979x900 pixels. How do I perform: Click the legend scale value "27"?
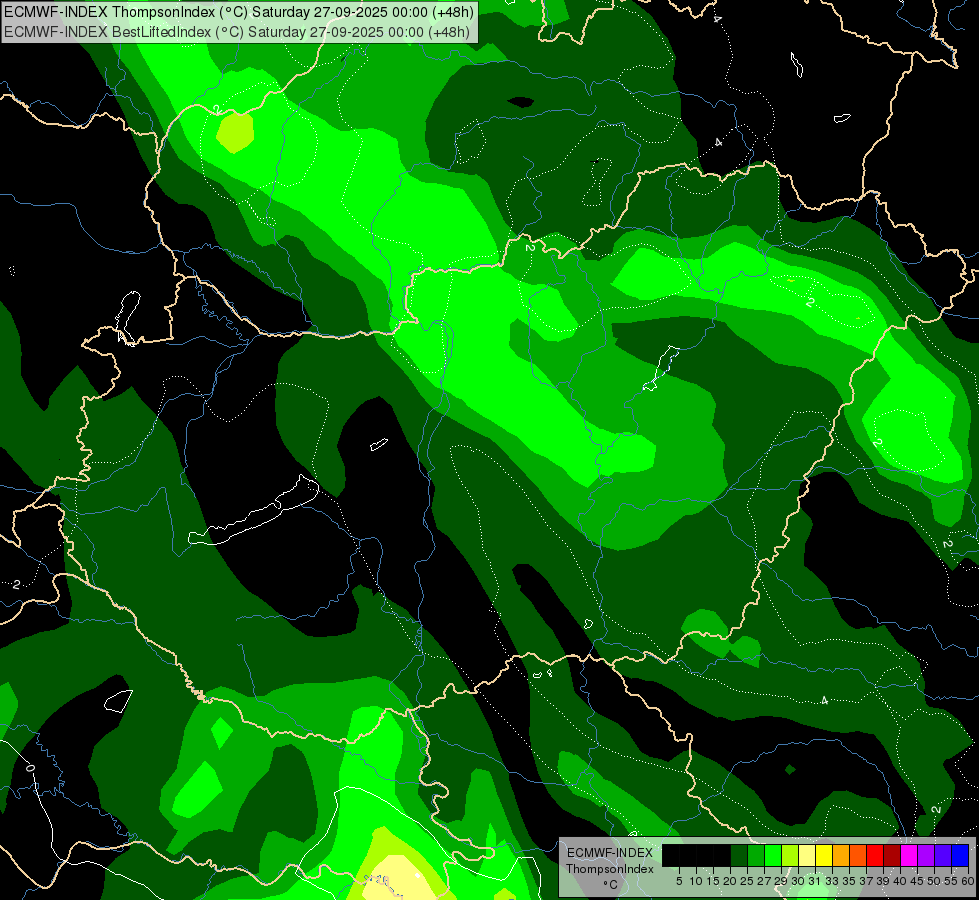click(x=764, y=881)
